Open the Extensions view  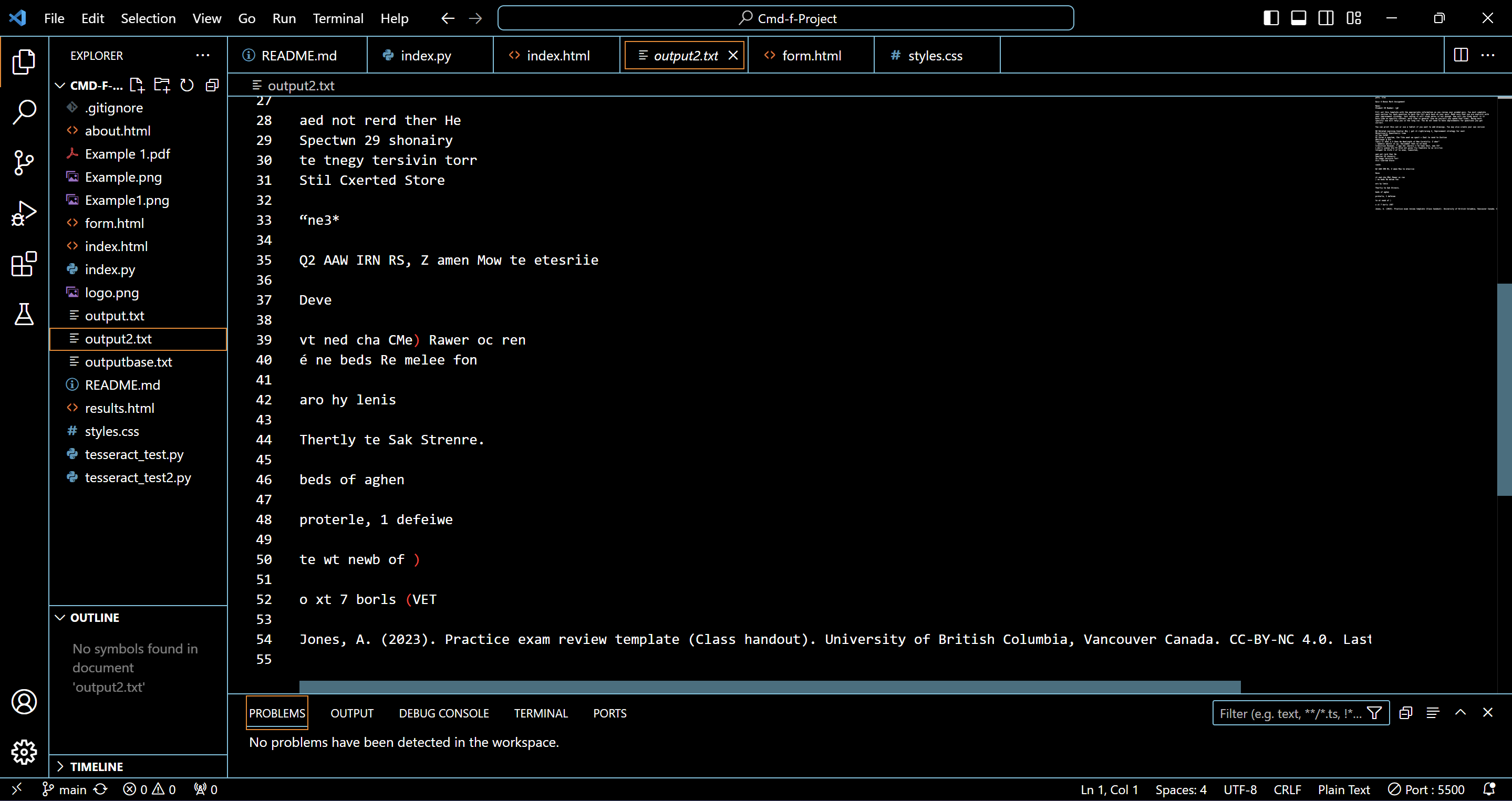tap(24, 264)
